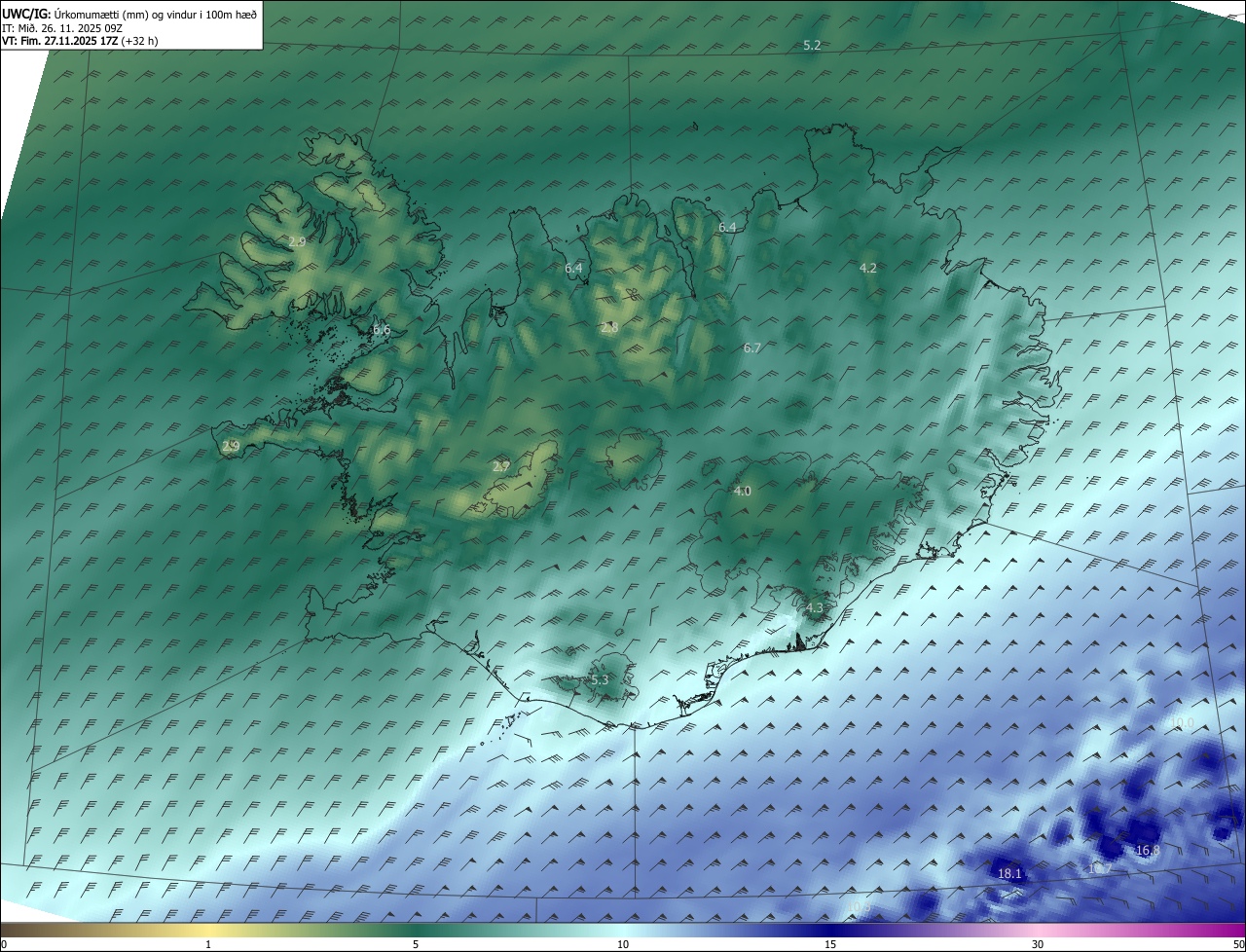This screenshot has width=1246, height=952.
Task: Click the 18.1 precipitation maximum value
Action: [x=1010, y=874]
